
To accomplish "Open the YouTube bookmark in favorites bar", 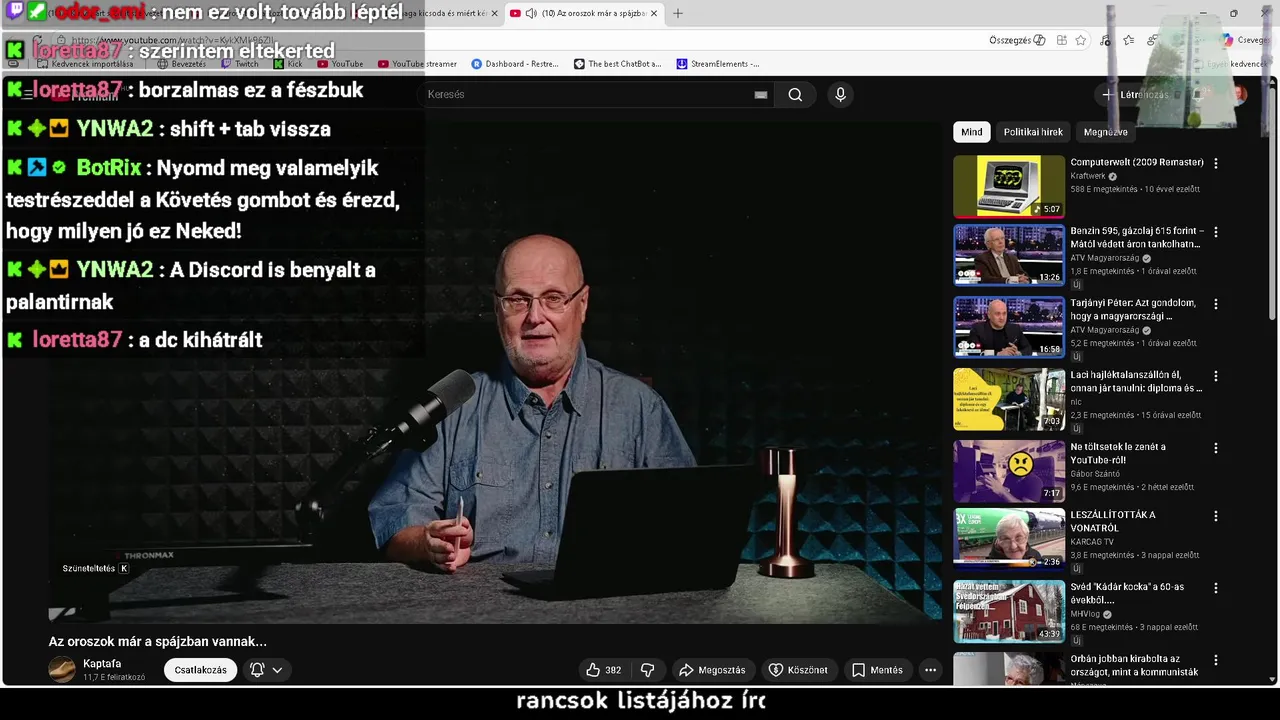I will pyautogui.click(x=340, y=64).
